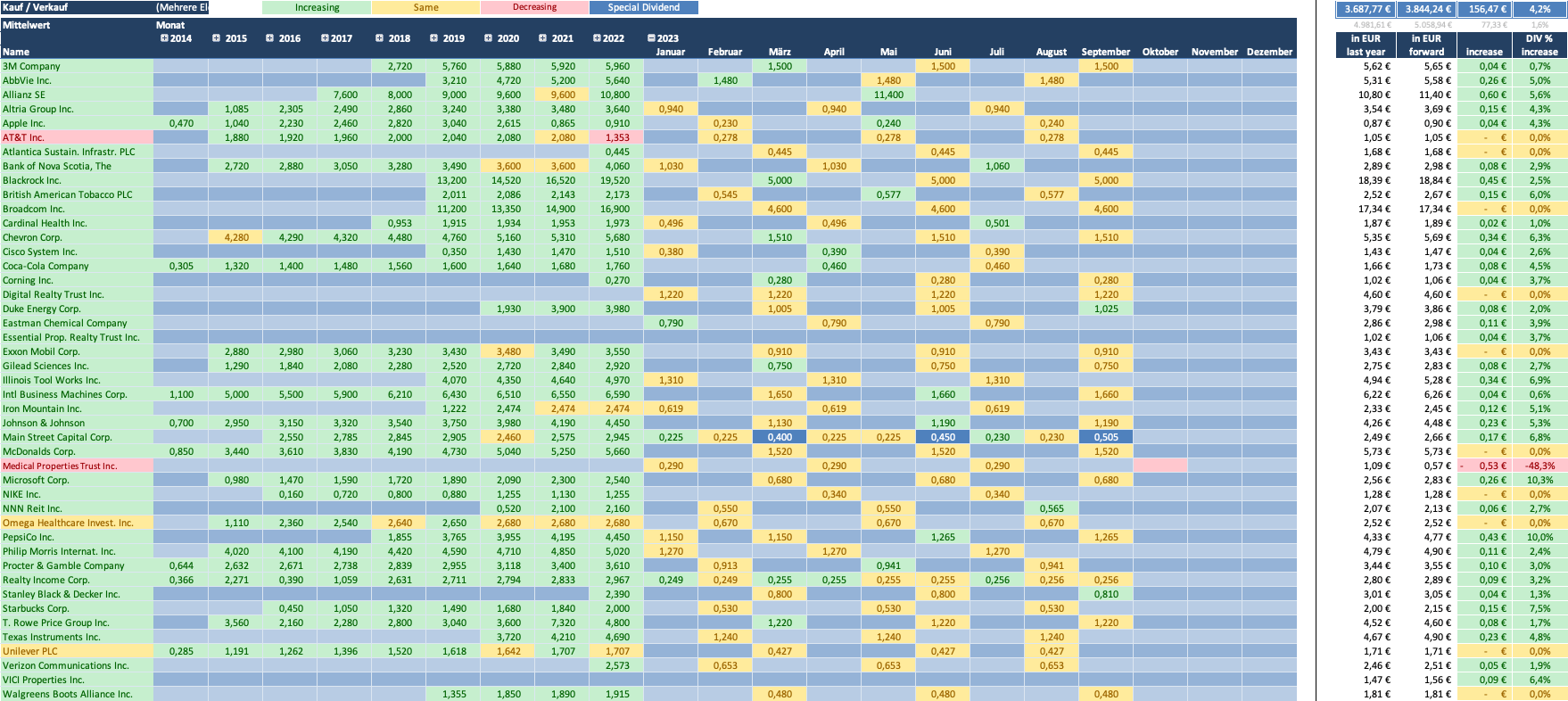Click the green Increasing legend swatch

[317, 7]
